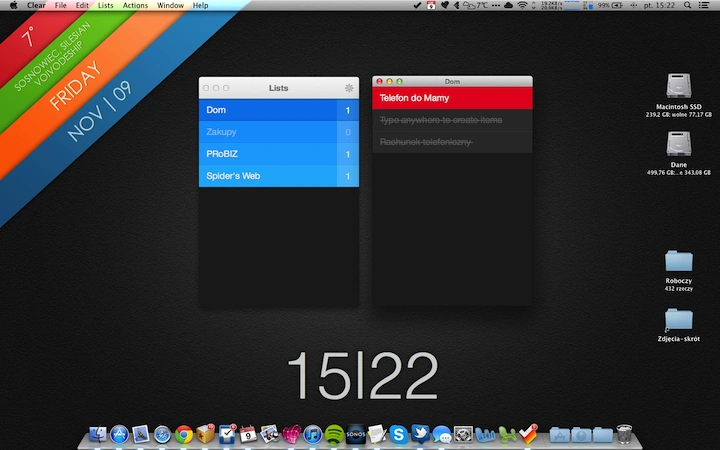The width and height of the screenshot is (720, 450).
Task: Launch Microsoft Word from the dock
Action: [485, 434]
